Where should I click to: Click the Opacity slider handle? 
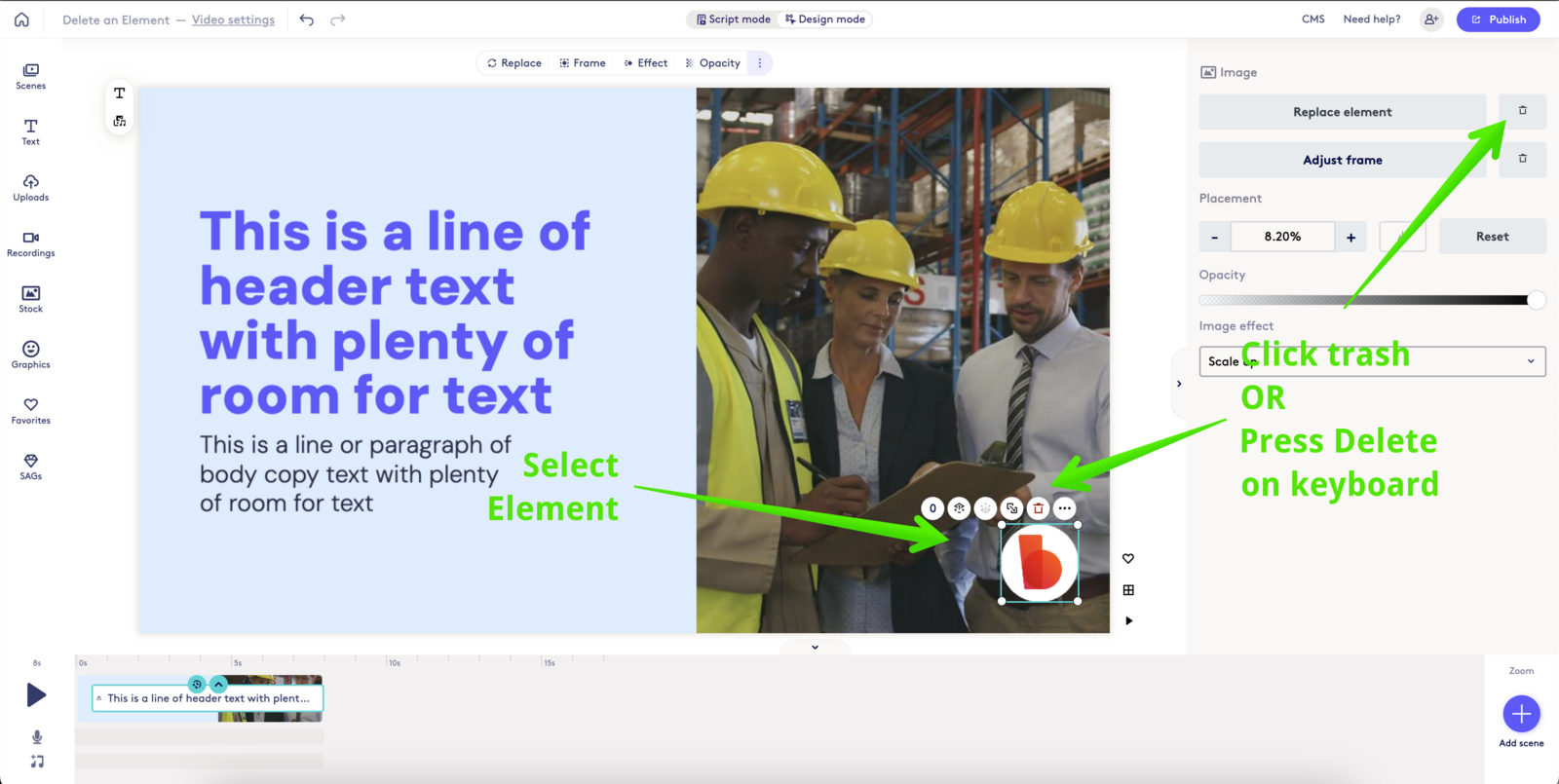[1536, 300]
